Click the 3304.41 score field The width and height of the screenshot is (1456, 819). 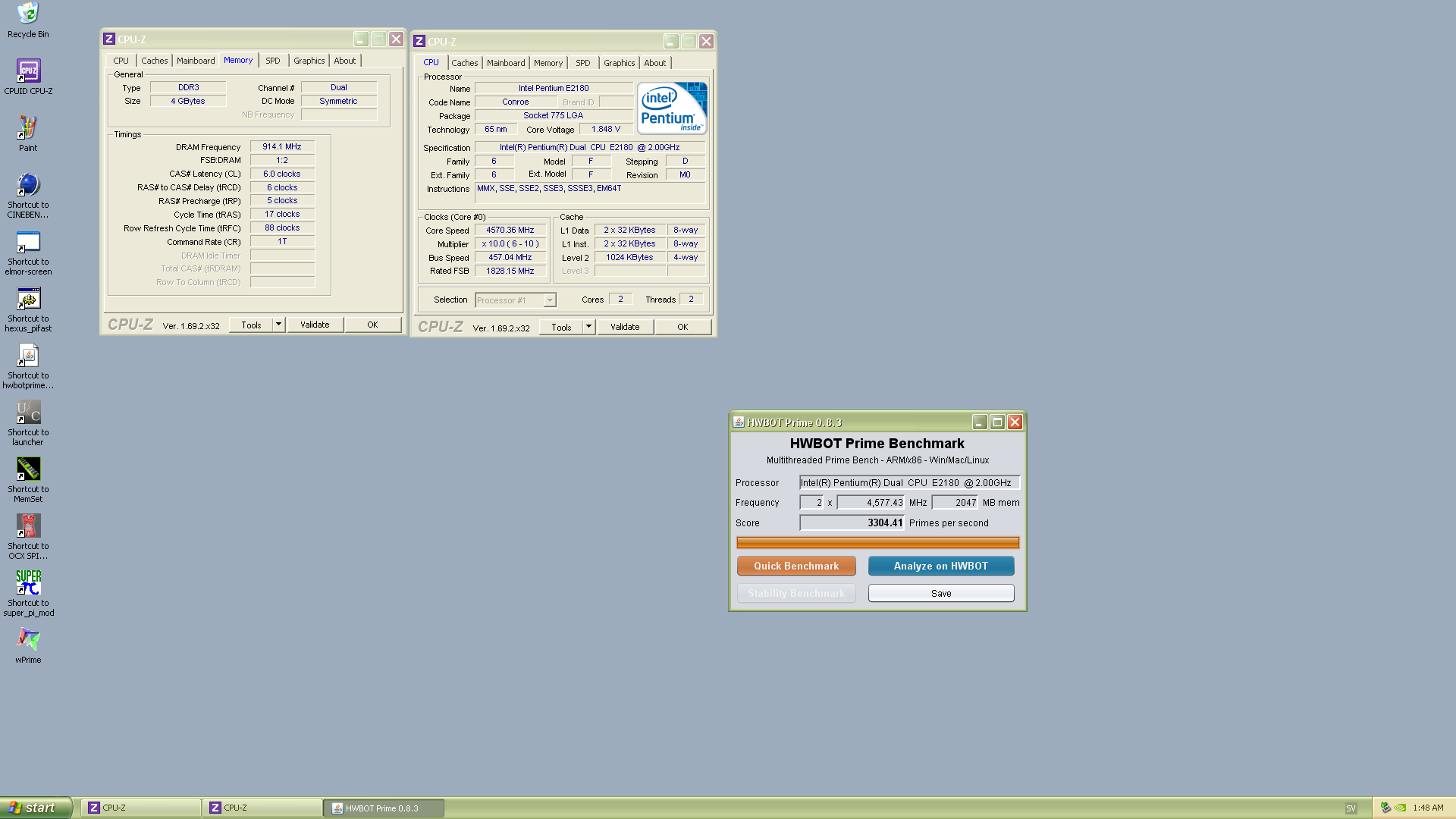click(x=852, y=522)
